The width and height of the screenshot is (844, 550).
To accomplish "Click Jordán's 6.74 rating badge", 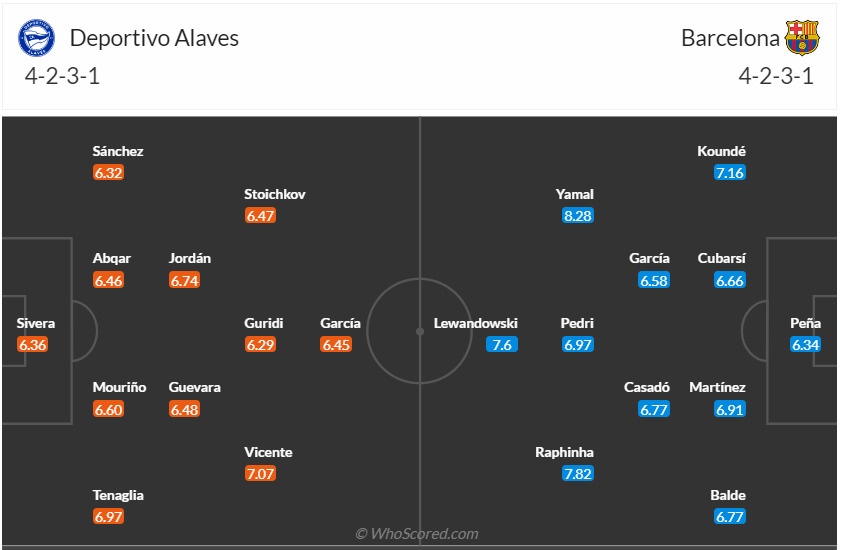I will pyautogui.click(x=185, y=280).
